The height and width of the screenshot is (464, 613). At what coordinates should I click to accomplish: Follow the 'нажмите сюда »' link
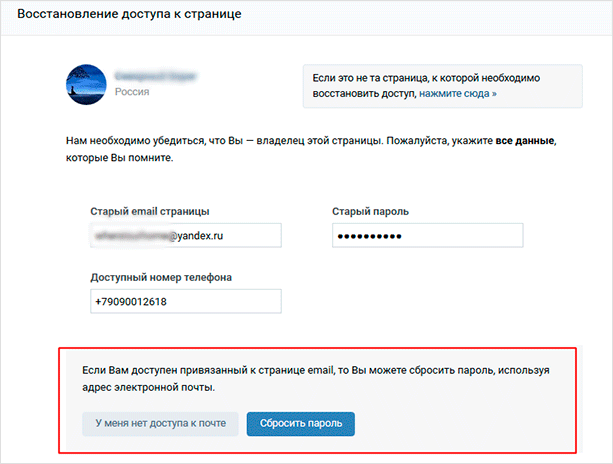[x=458, y=94]
